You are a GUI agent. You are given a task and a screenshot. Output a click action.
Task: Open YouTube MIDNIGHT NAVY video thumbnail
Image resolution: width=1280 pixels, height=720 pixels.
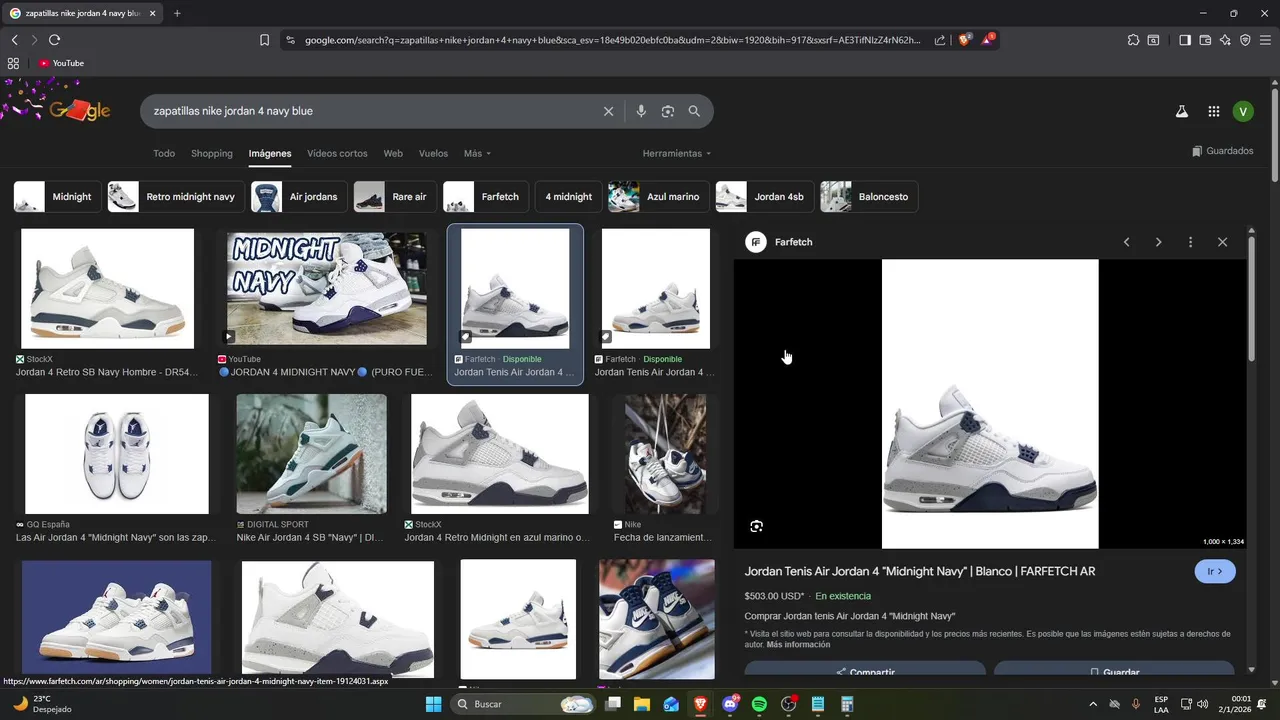[327, 288]
